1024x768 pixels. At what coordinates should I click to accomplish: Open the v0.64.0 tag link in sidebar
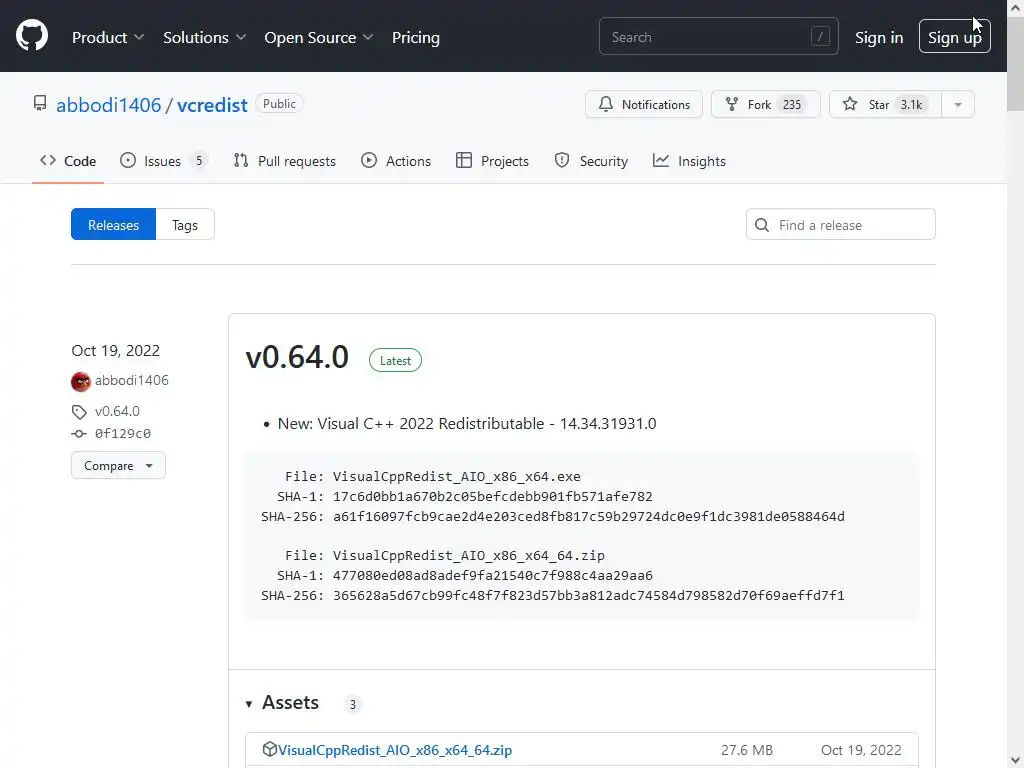[117, 411]
